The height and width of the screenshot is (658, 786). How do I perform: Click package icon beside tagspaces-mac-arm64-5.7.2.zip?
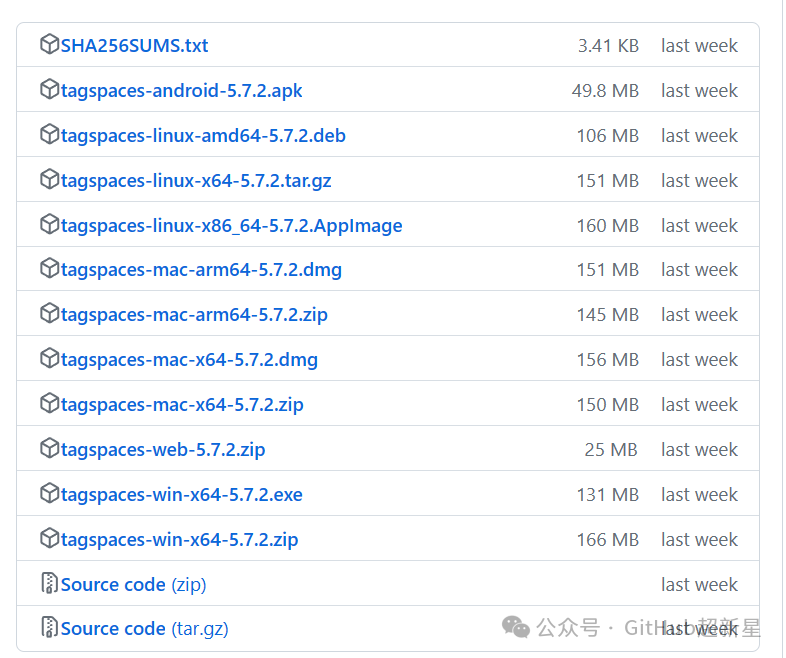click(x=49, y=313)
